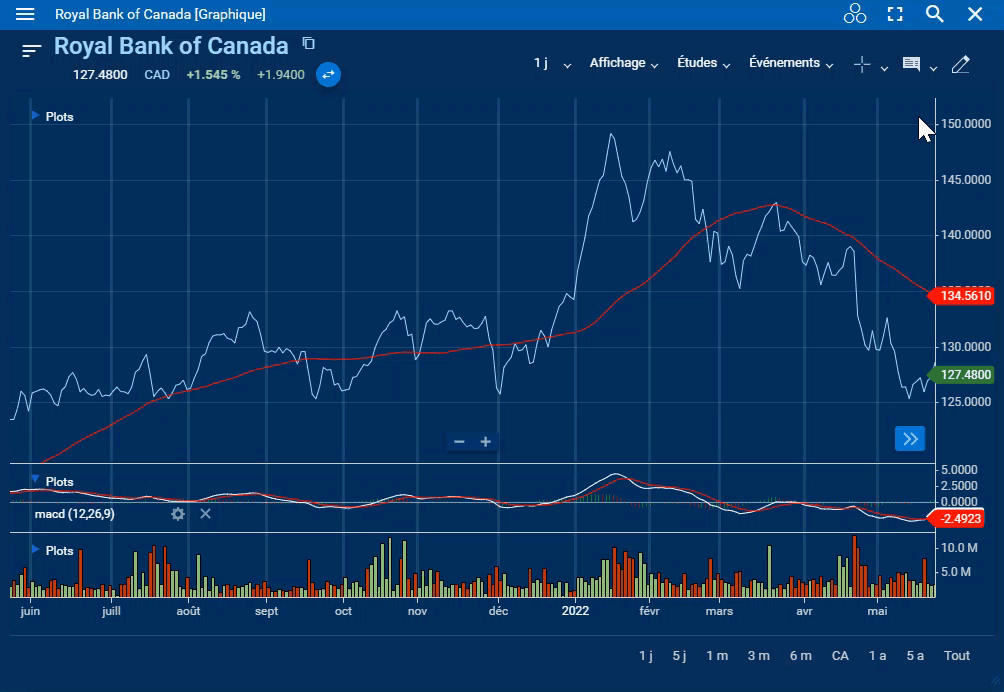1004x692 pixels.
Task: Open MACD study settings gear
Action: coord(178,514)
